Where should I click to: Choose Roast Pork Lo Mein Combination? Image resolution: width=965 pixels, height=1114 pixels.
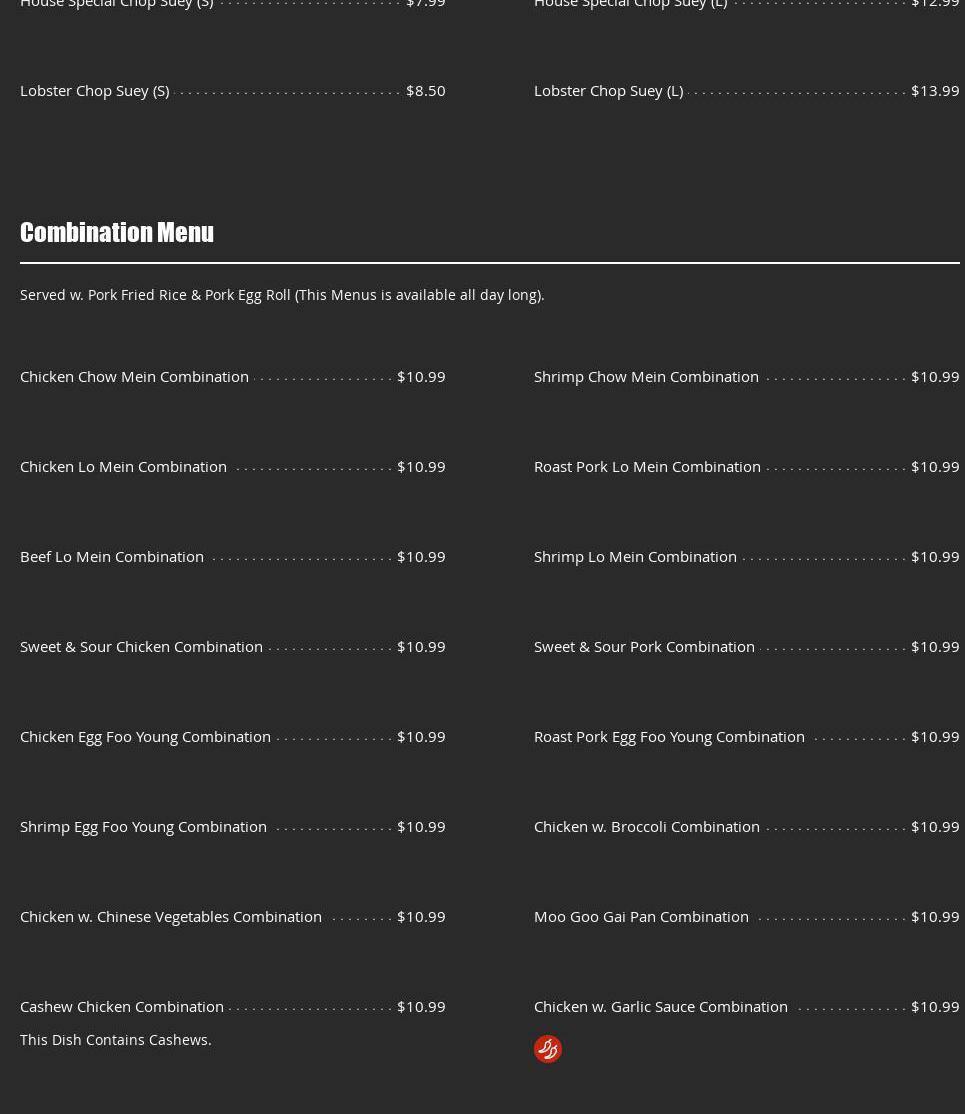pyautogui.click(x=647, y=466)
